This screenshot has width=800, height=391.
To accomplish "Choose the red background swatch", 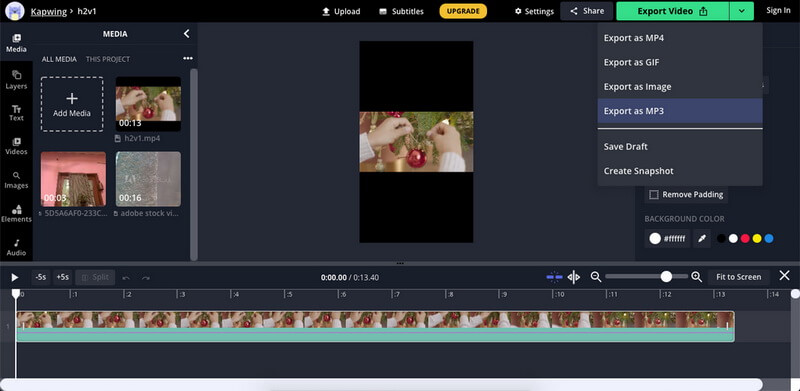I will click(x=745, y=238).
